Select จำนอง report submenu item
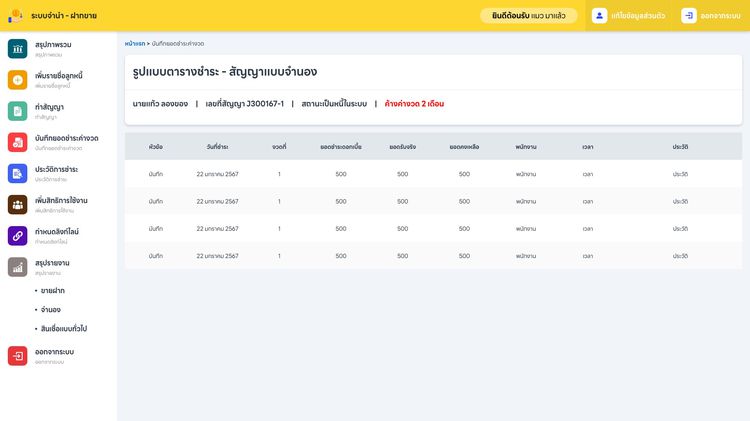Image resolution: width=750 pixels, height=421 pixels. 50,309
